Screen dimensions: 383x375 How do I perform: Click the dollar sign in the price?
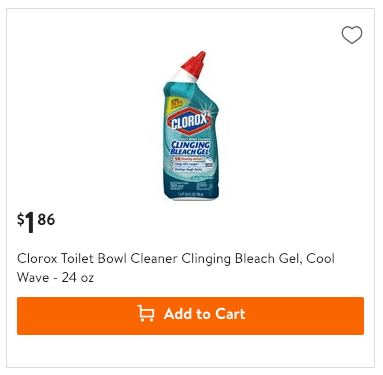[21, 219]
